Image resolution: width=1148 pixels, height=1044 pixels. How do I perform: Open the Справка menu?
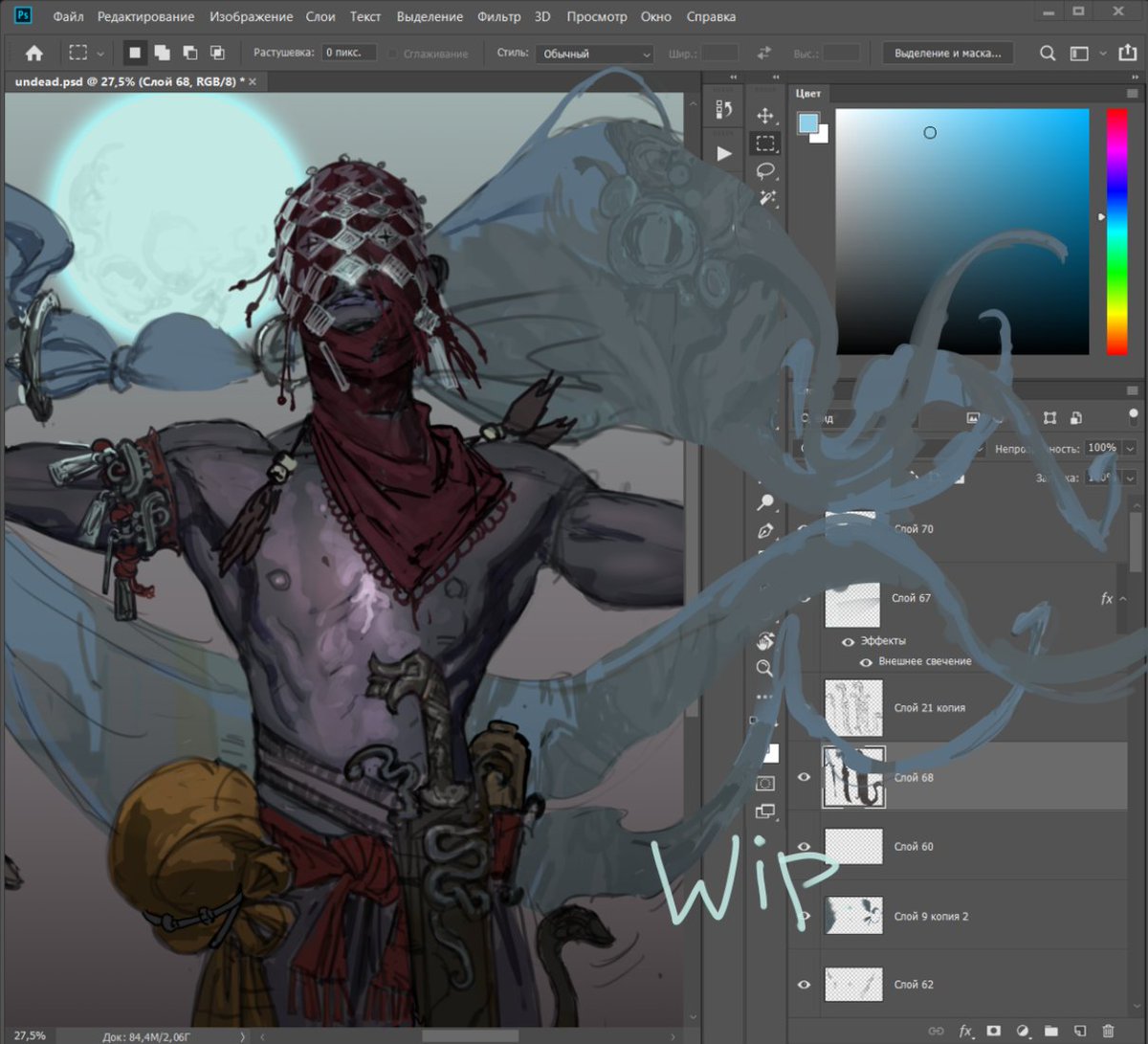(711, 16)
